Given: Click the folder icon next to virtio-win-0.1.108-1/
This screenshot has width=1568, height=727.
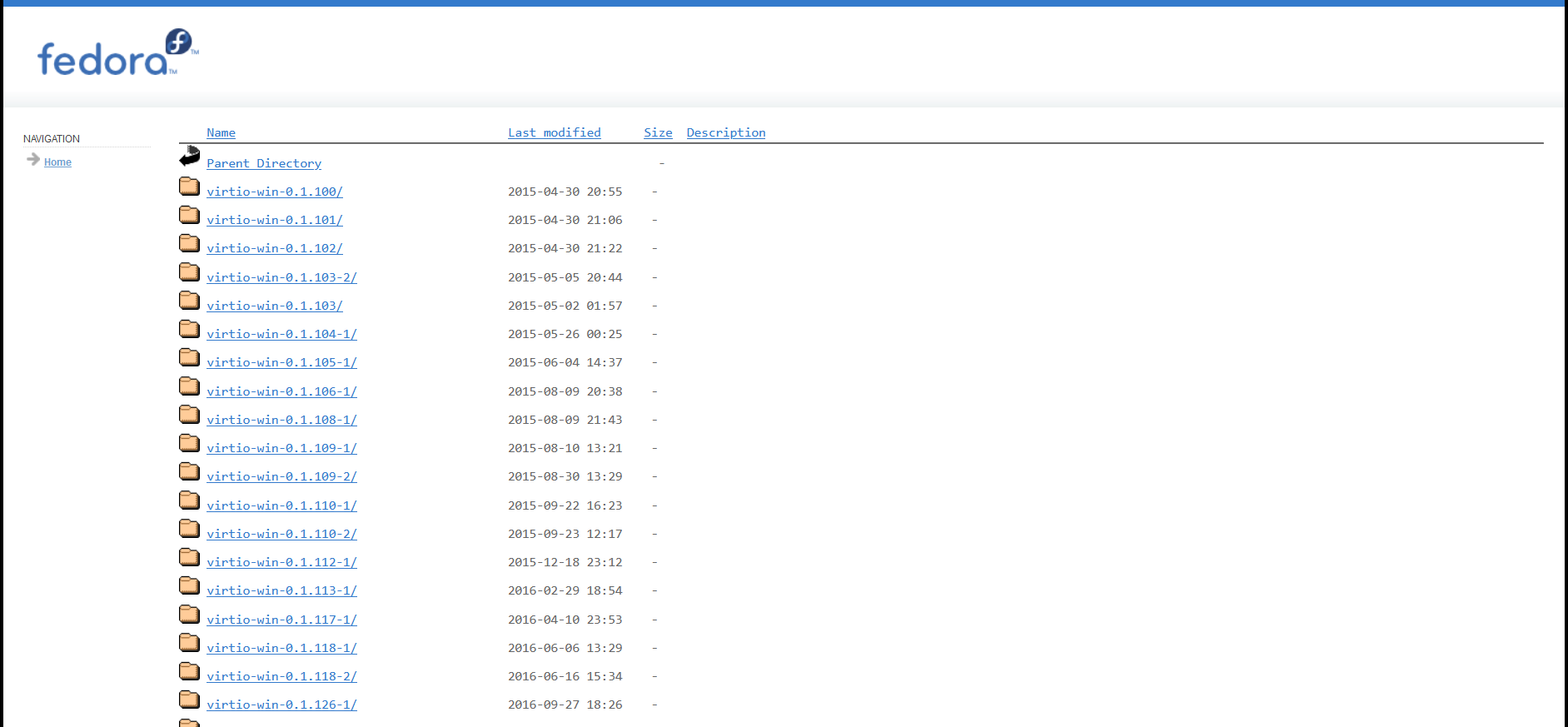Looking at the screenshot, I should click(190, 415).
